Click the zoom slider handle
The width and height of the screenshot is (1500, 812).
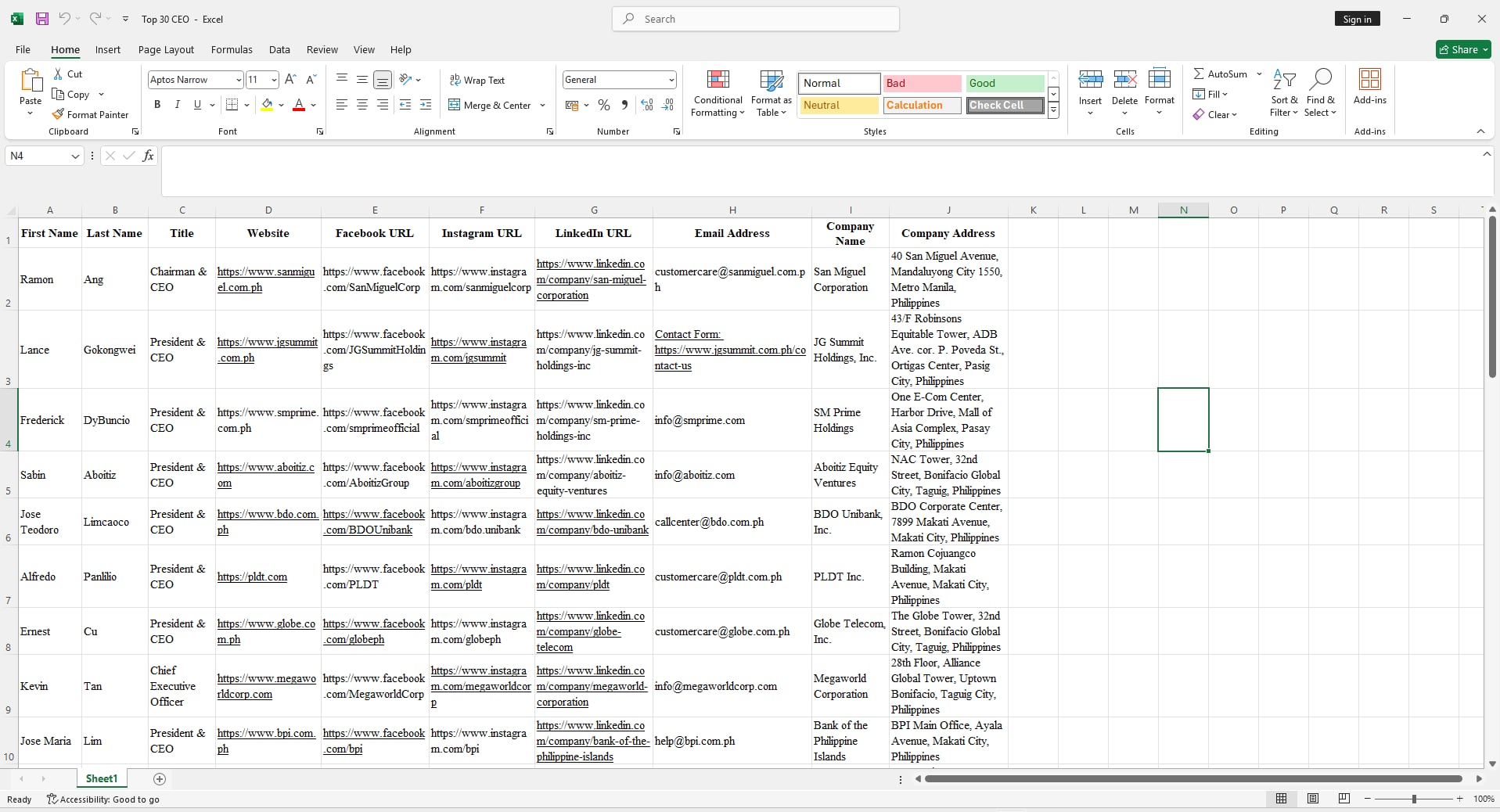tap(1413, 799)
